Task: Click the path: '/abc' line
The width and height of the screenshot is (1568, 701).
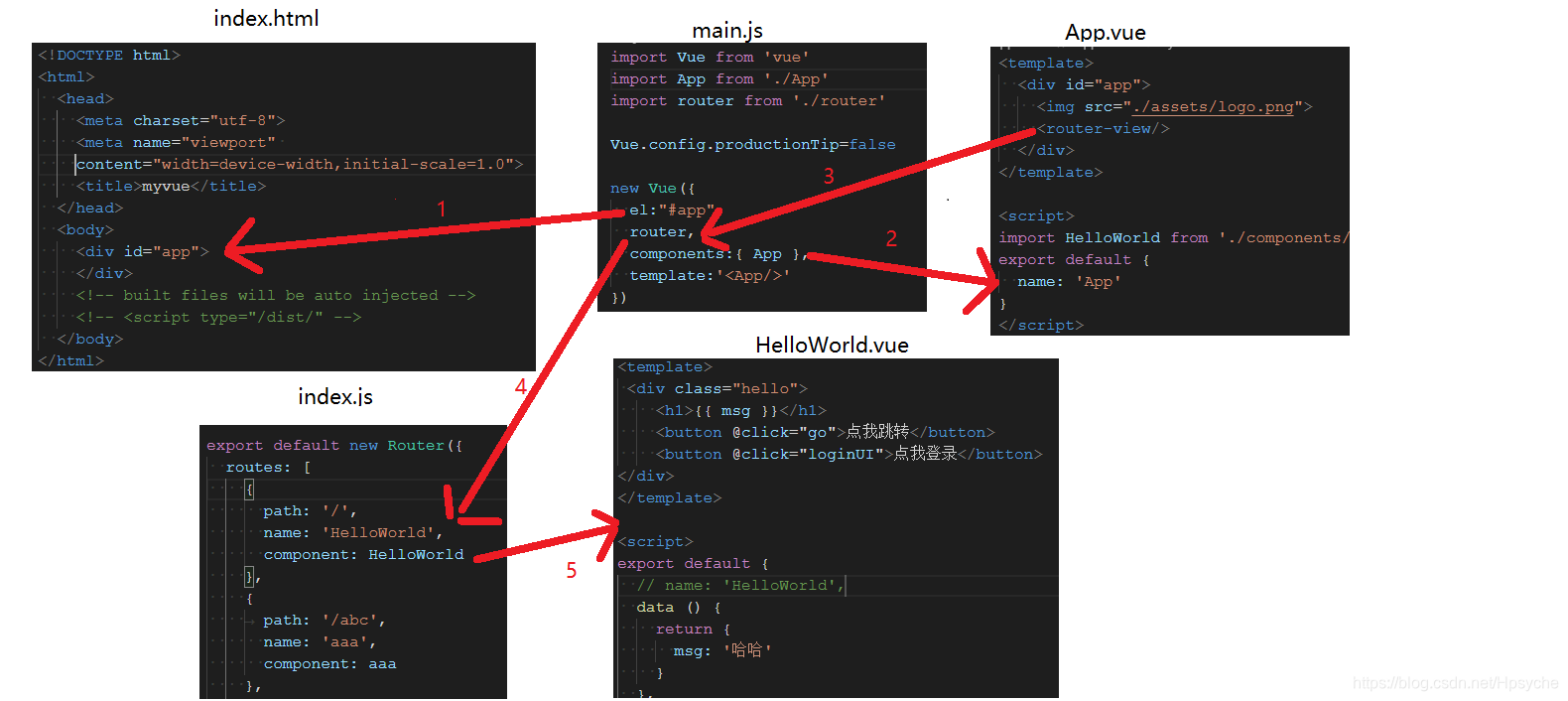Action: [x=325, y=621]
